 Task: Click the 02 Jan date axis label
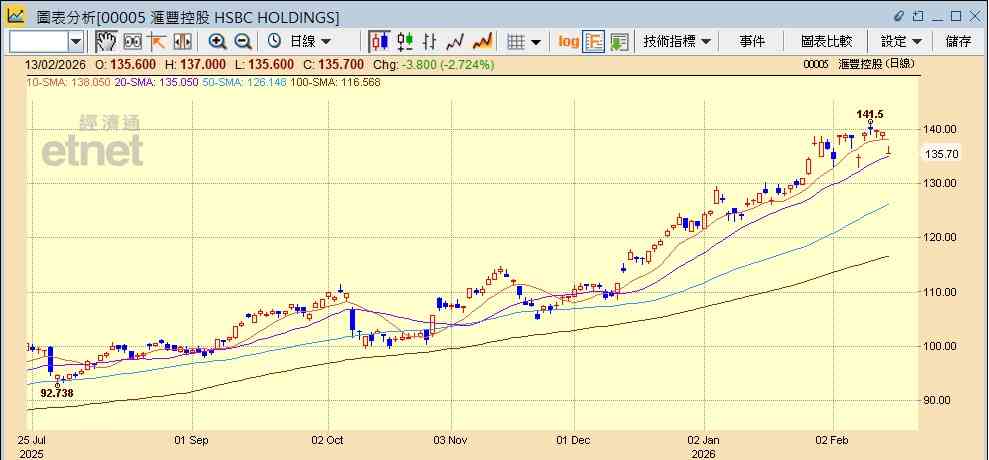tap(703, 440)
